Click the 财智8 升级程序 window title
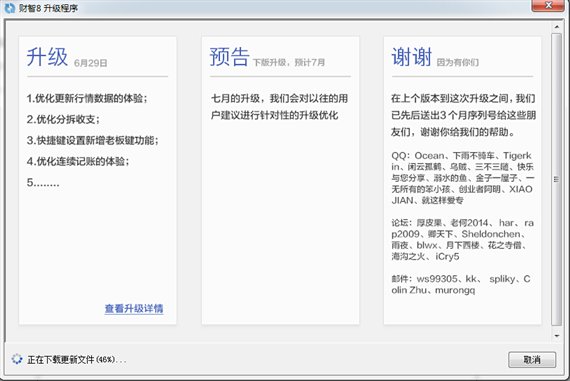The image size is (570, 381). pos(48,8)
